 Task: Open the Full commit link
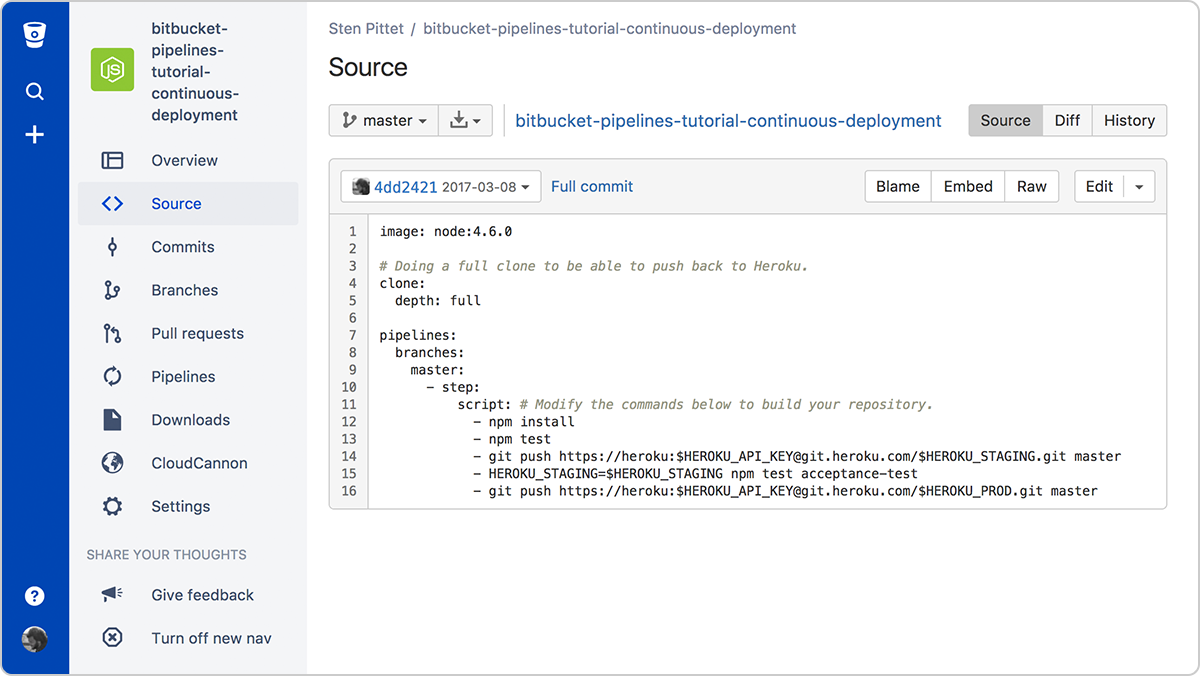[591, 185]
